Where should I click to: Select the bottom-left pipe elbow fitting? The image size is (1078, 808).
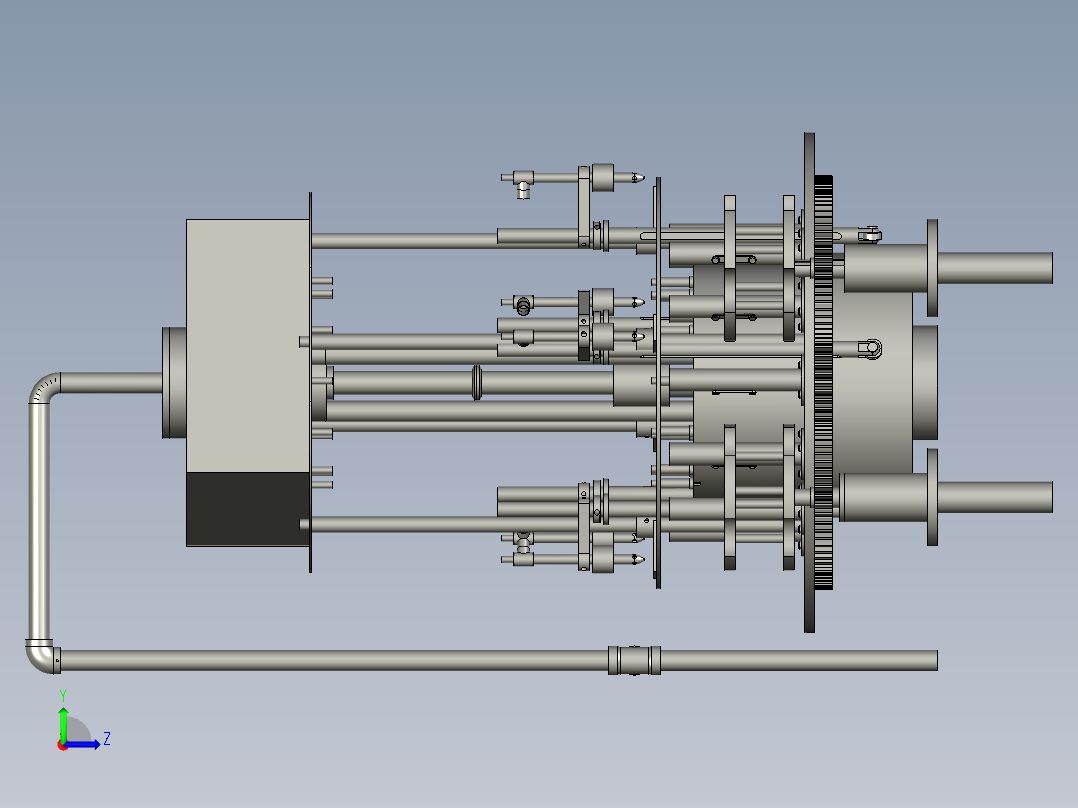pos(43,656)
